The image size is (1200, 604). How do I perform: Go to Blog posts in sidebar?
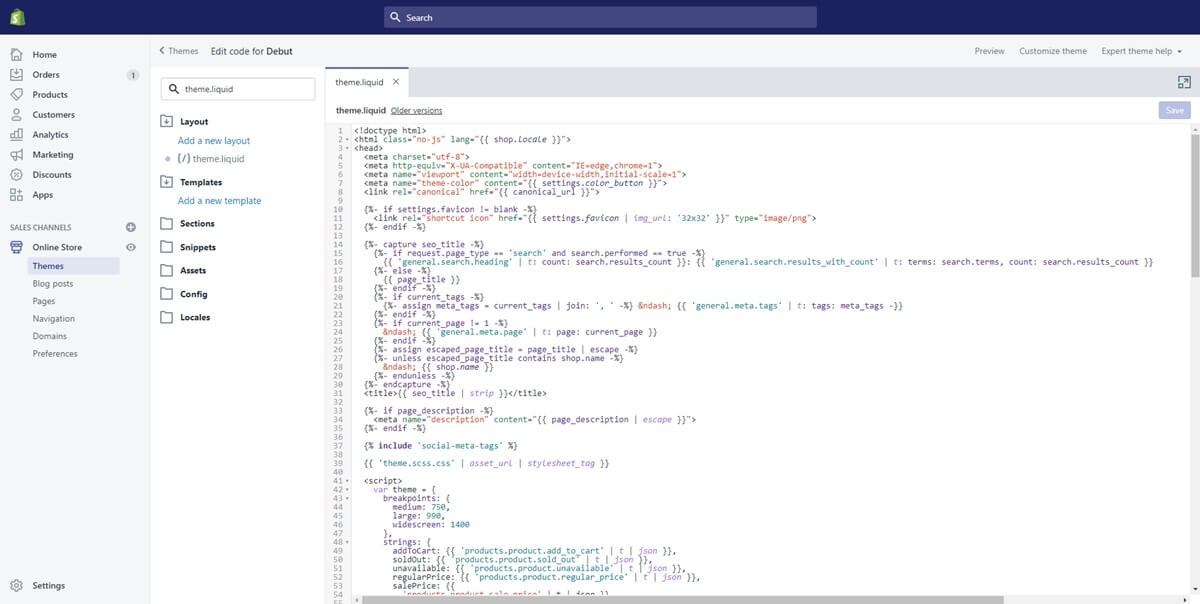[x=53, y=284]
